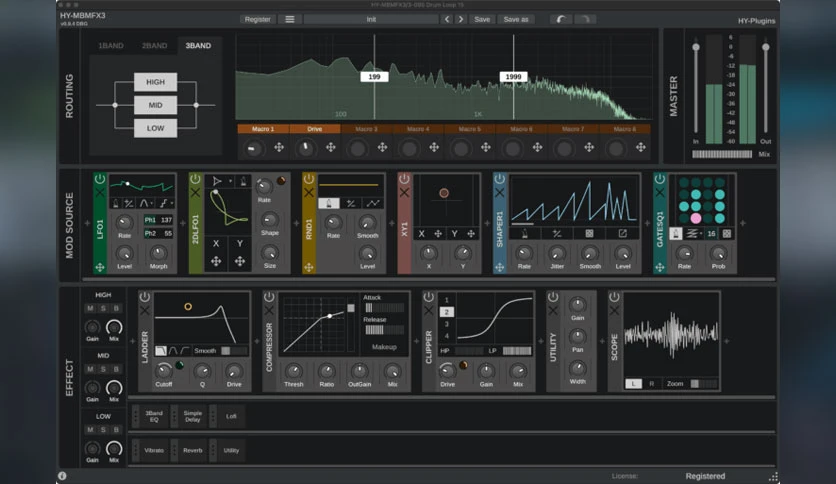Open the hamburger menu beside Register

tap(290, 19)
